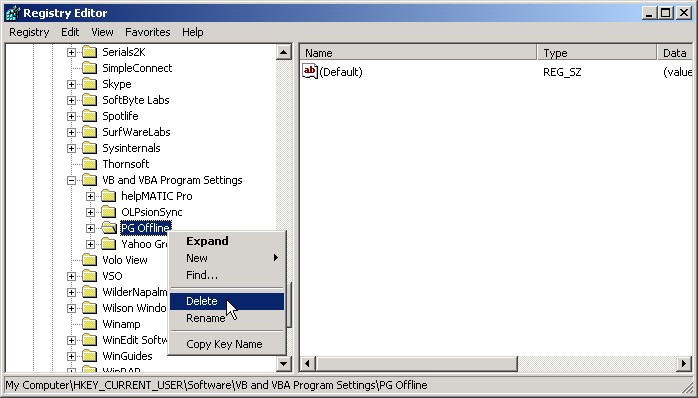Open the New submenu in context menu
This screenshot has height=398, width=698.
[x=227, y=258]
